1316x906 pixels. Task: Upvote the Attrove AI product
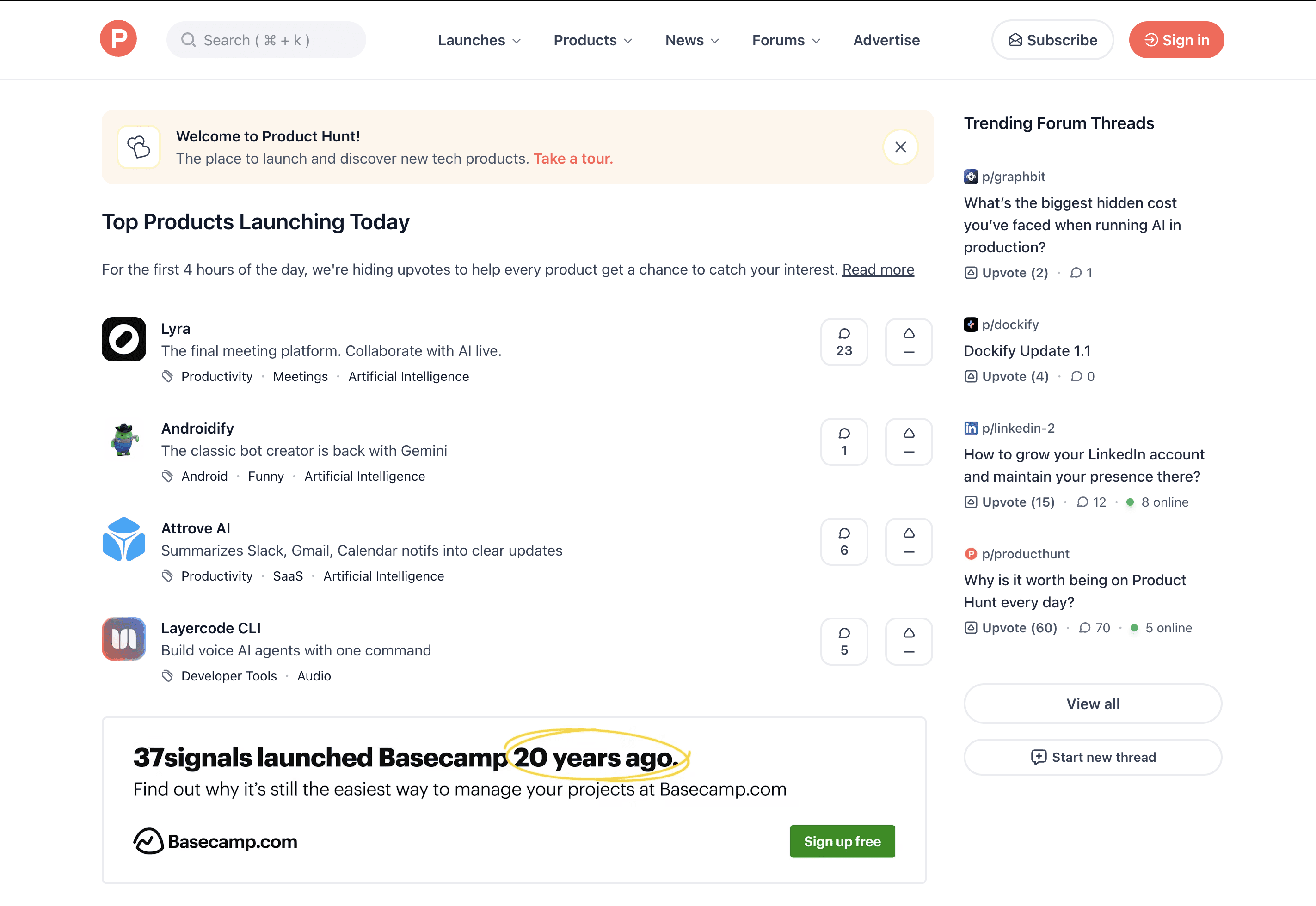click(908, 542)
